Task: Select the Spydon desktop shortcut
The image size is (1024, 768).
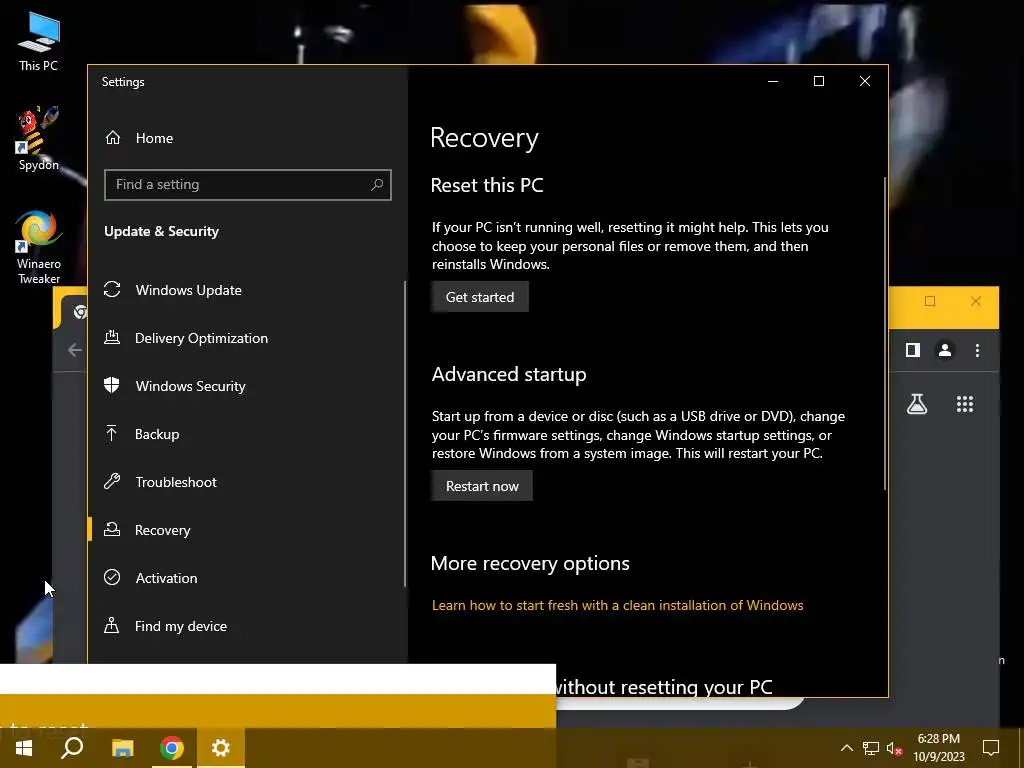Action: pyautogui.click(x=39, y=139)
